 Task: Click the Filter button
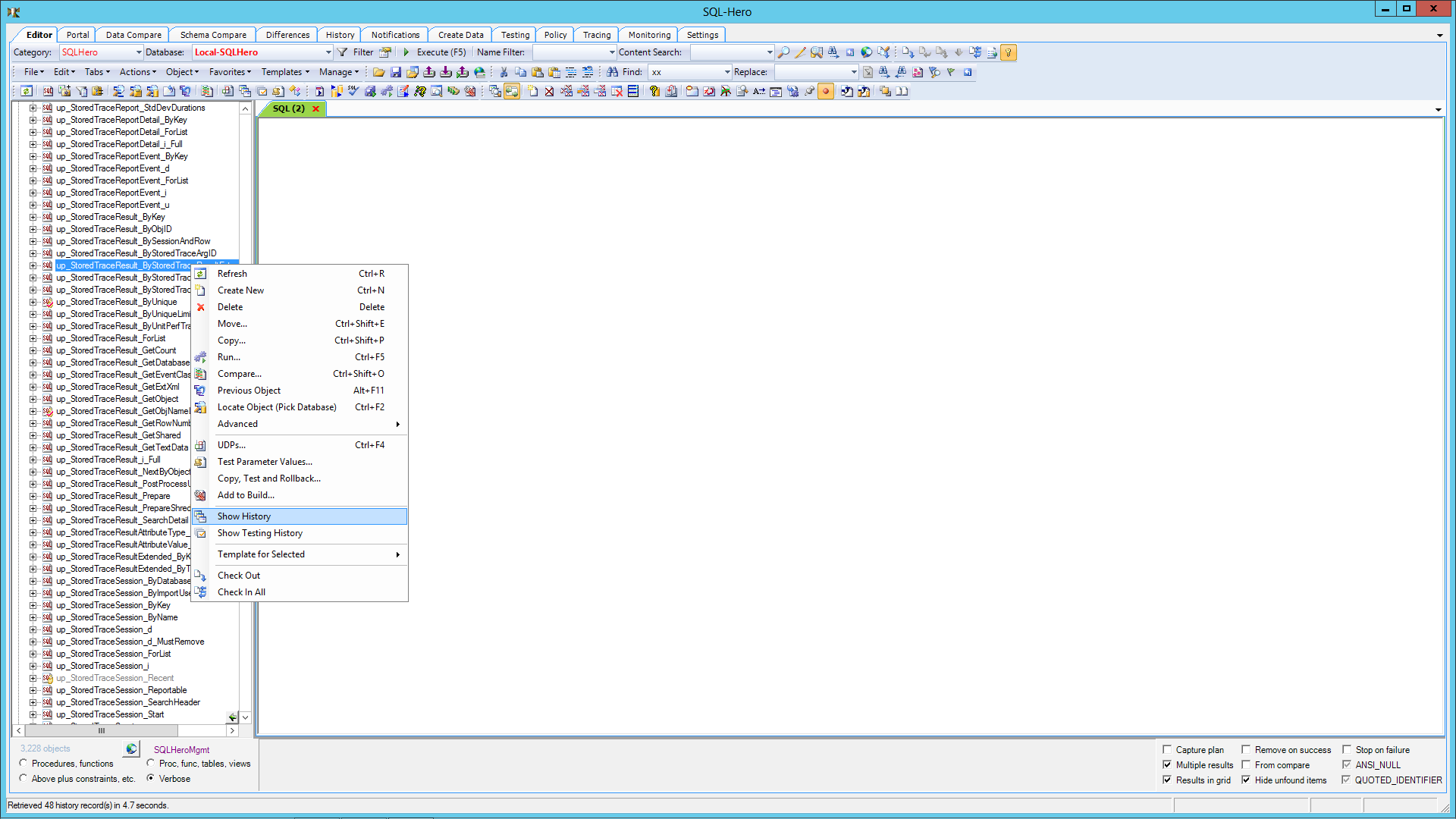[356, 52]
